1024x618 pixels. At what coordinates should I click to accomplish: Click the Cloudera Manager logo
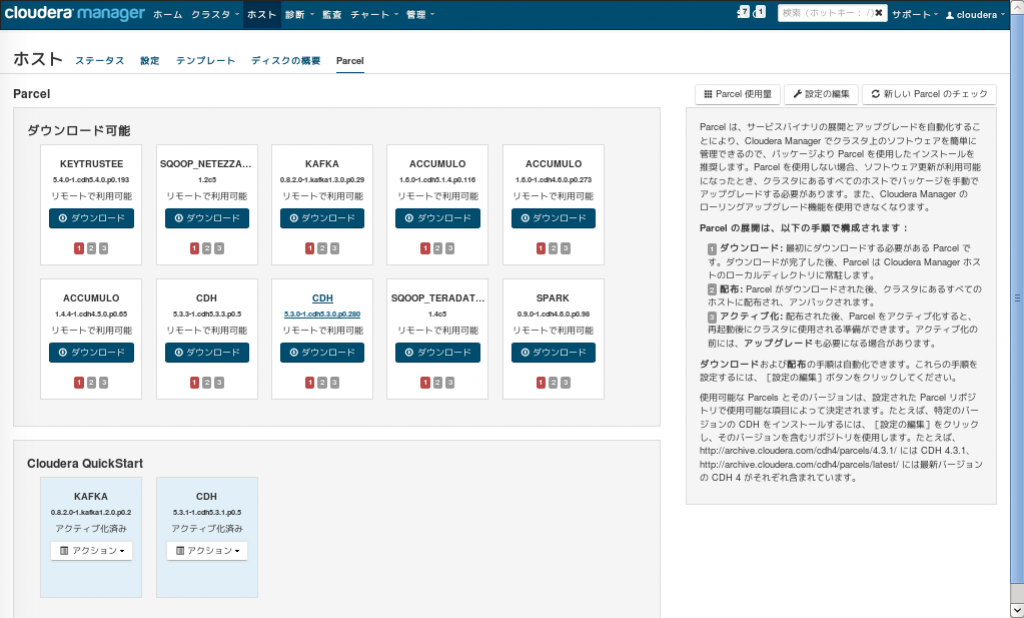click(x=74, y=13)
